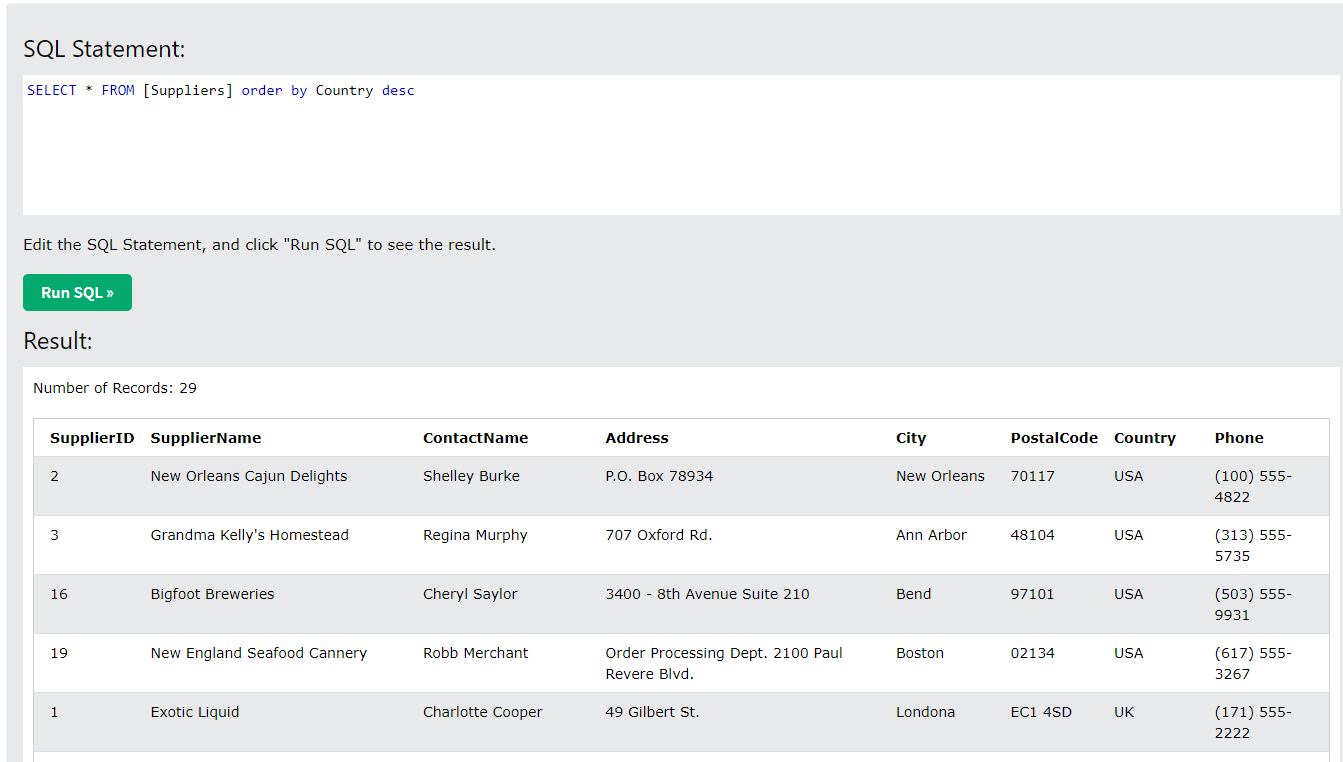Click the ContactName column header
This screenshot has width=1343, height=762.
[x=475, y=438]
